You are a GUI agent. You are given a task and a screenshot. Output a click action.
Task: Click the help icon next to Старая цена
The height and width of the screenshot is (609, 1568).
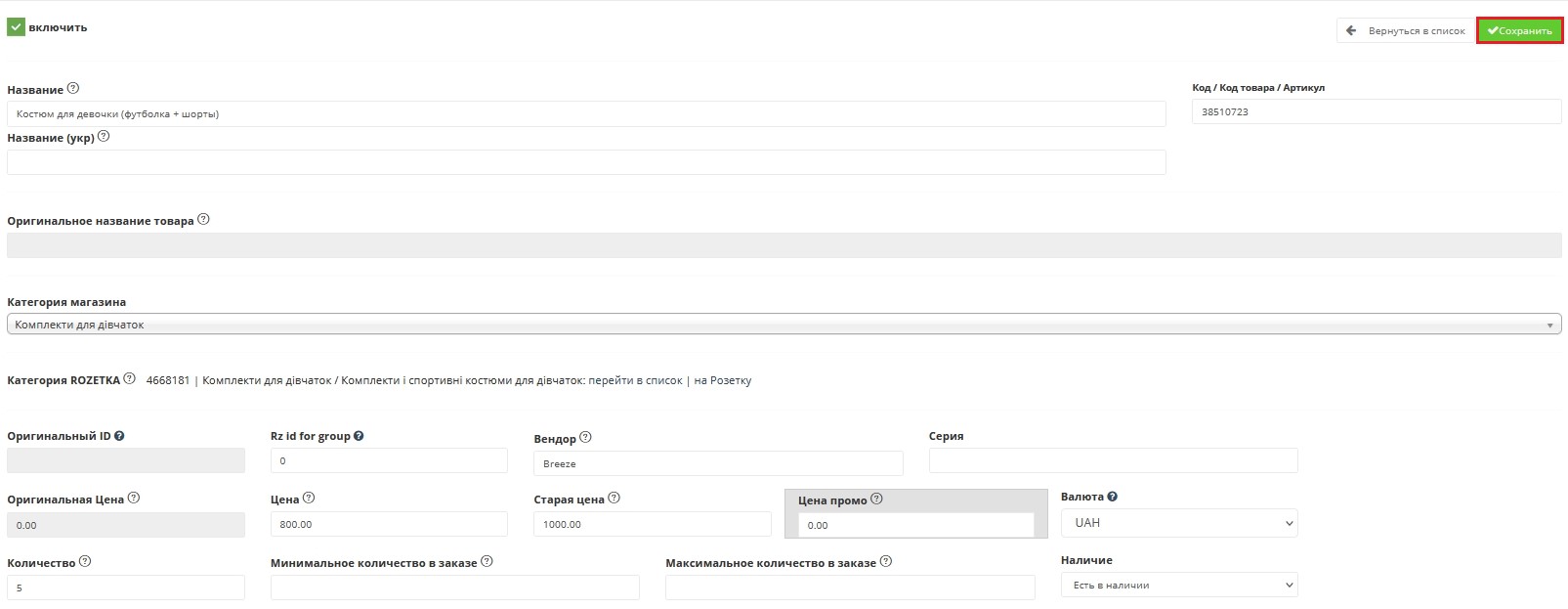point(614,498)
